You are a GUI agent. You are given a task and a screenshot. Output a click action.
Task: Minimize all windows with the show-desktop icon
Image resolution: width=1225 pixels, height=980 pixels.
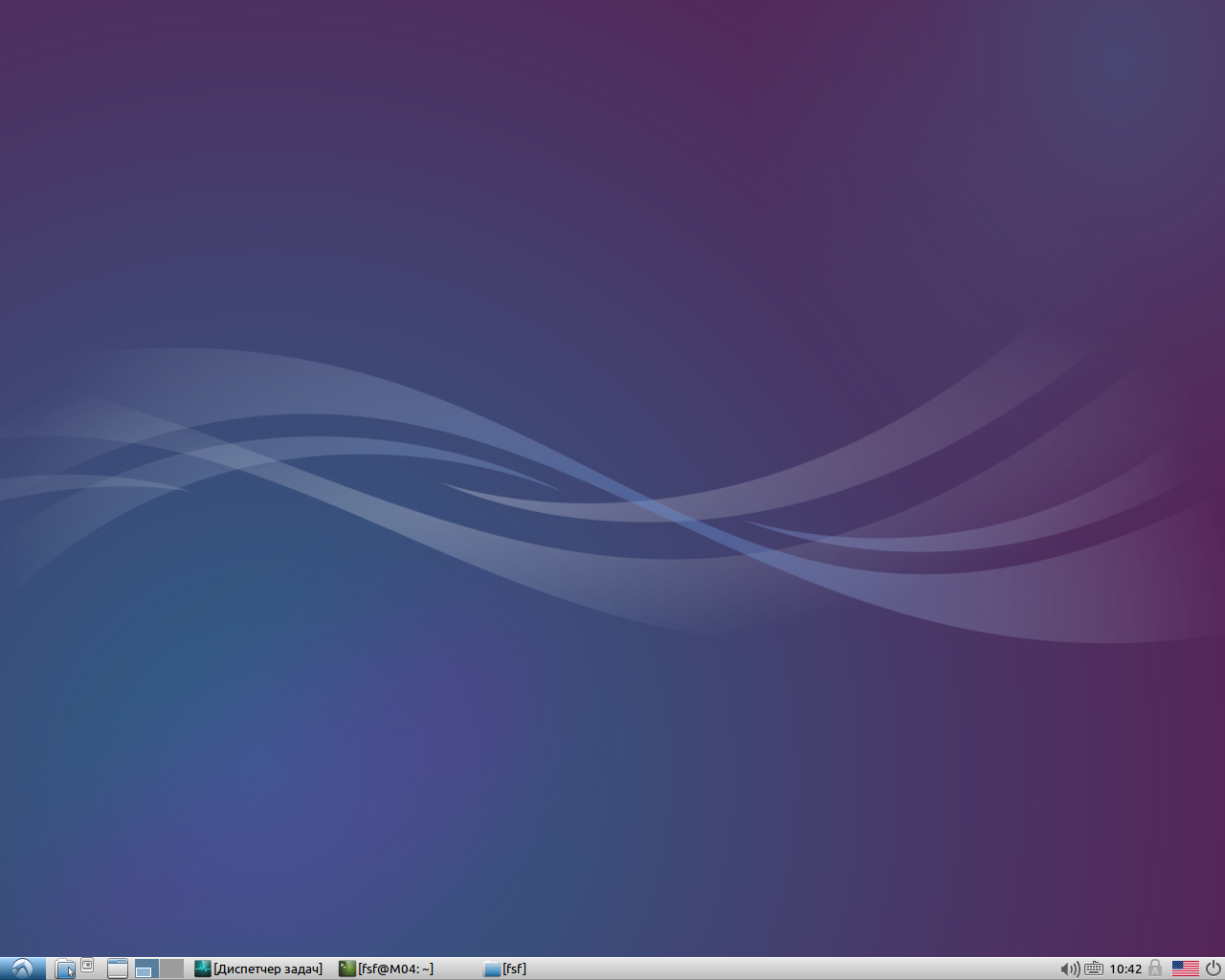[x=117, y=969]
